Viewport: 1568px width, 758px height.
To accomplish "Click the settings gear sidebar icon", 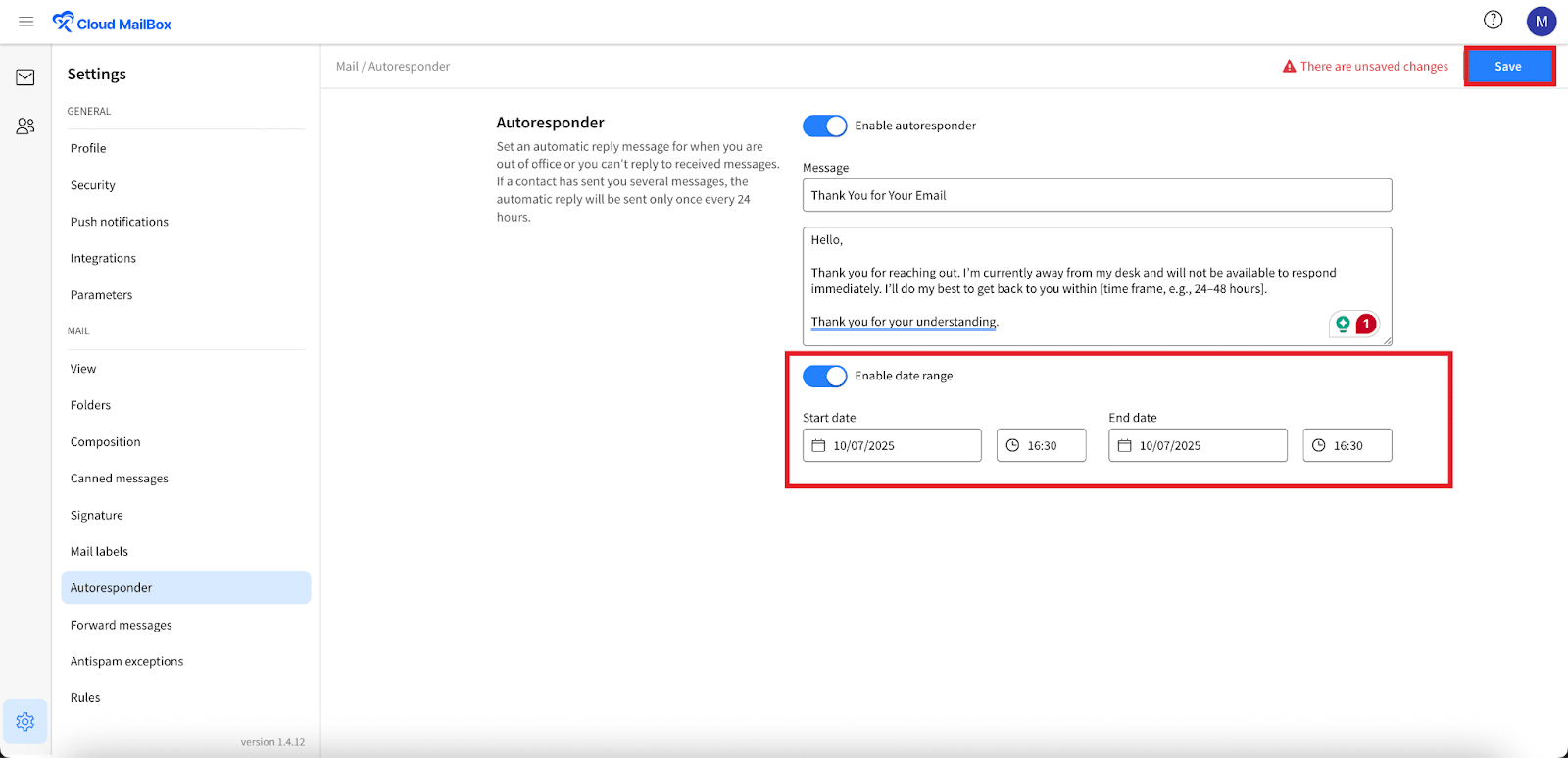I will click(x=25, y=722).
